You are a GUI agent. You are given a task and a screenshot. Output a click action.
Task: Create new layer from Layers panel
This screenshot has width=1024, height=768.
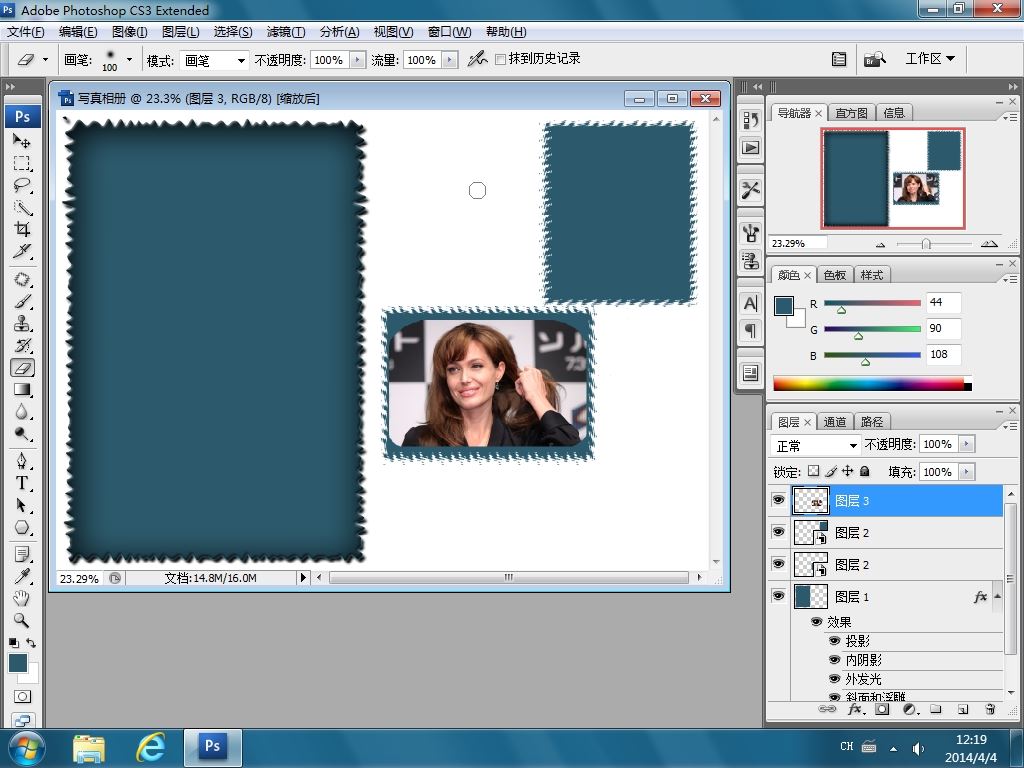pos(963,709)
